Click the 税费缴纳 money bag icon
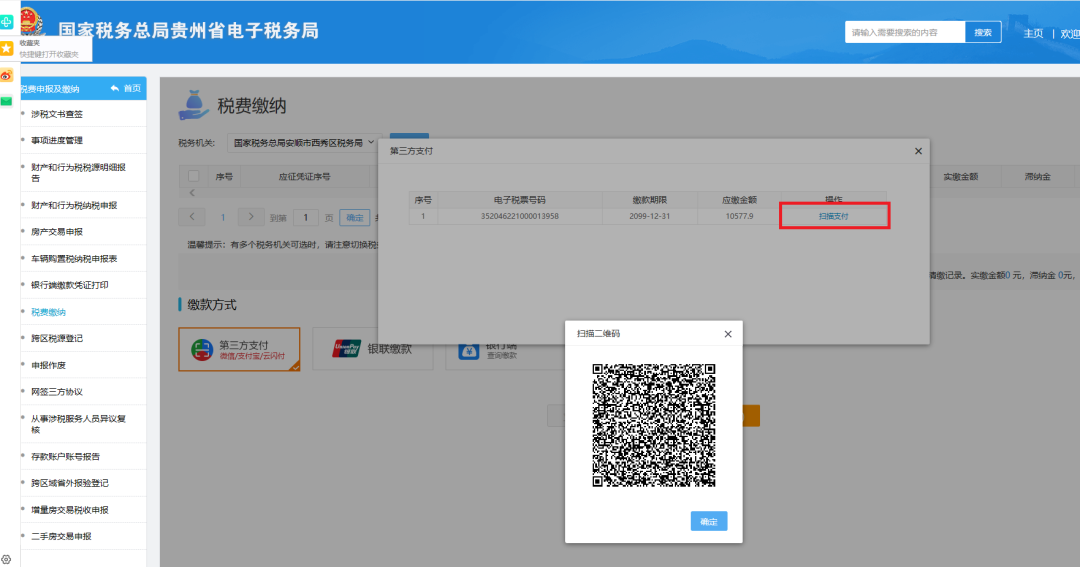Screen dimensions: 1080x567 point(194,105)
